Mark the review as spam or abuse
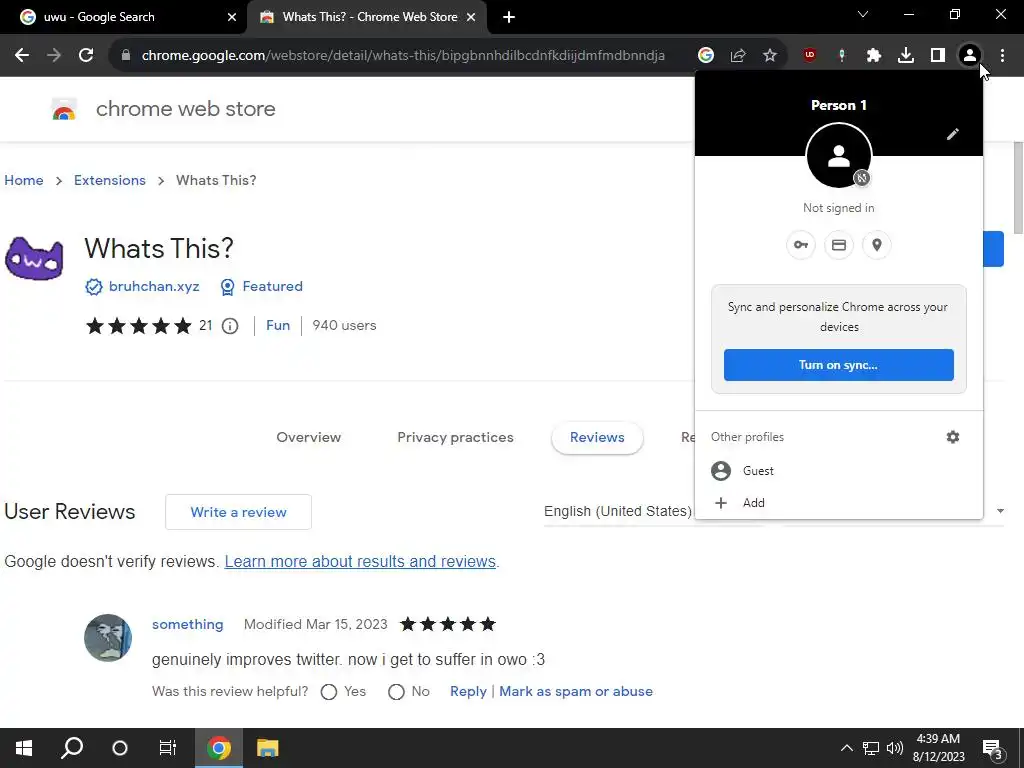Image resolution: width=1024 pixels, height=768 pixels. (x=576, y=692)
